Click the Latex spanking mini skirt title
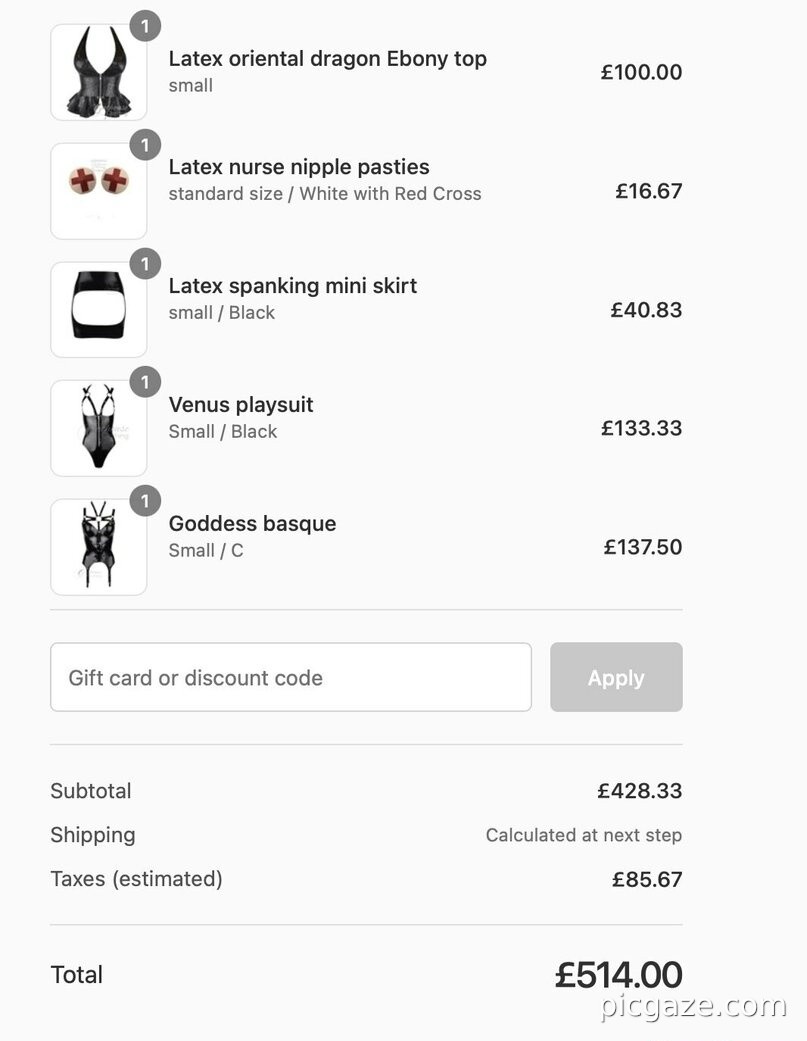This screenshot has width=807, height=1041. click(x=292, y=286)
